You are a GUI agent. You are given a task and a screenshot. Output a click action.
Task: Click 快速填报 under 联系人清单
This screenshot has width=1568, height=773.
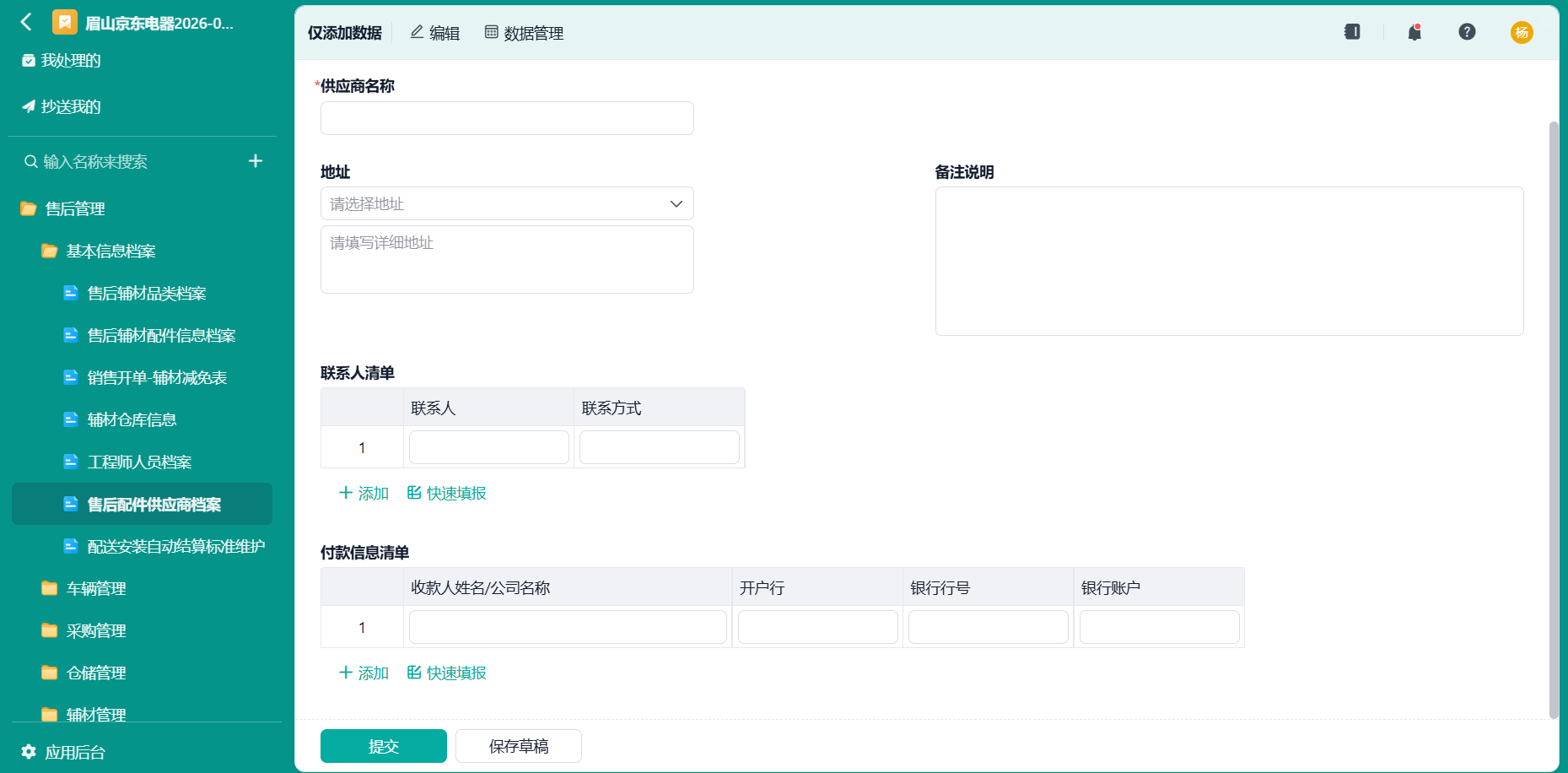coord(447,493)
